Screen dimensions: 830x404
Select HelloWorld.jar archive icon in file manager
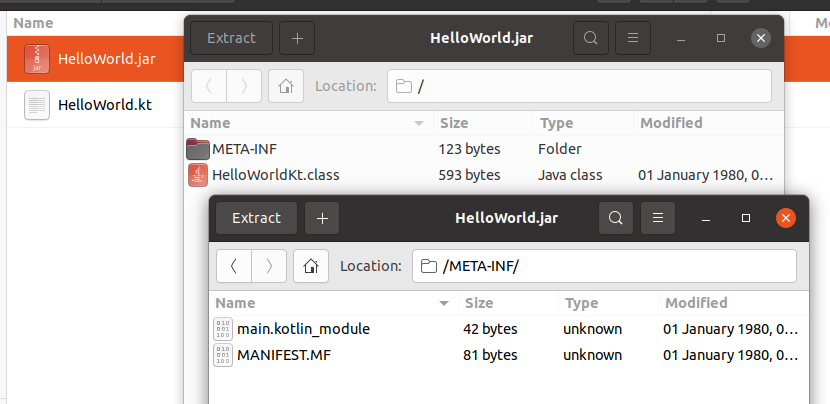pos(37,59)
